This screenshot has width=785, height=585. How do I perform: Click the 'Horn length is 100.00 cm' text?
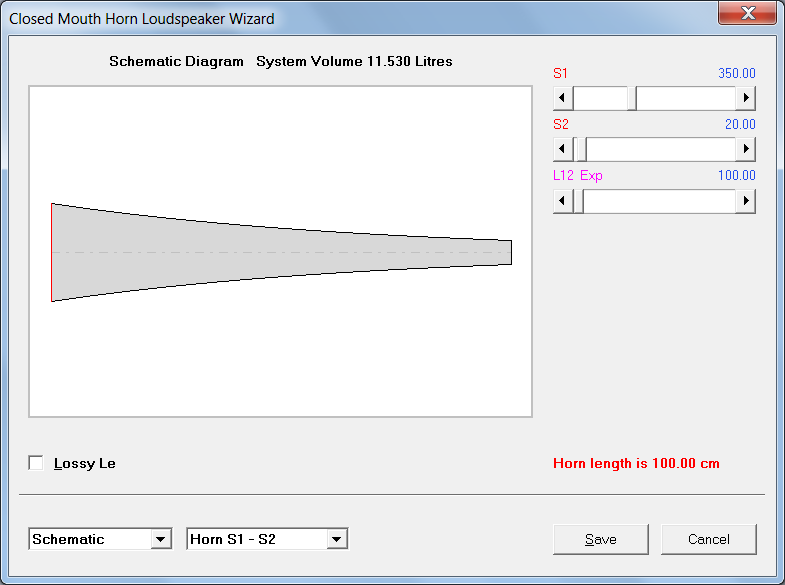pyautogui.click(x=636, y=463)
